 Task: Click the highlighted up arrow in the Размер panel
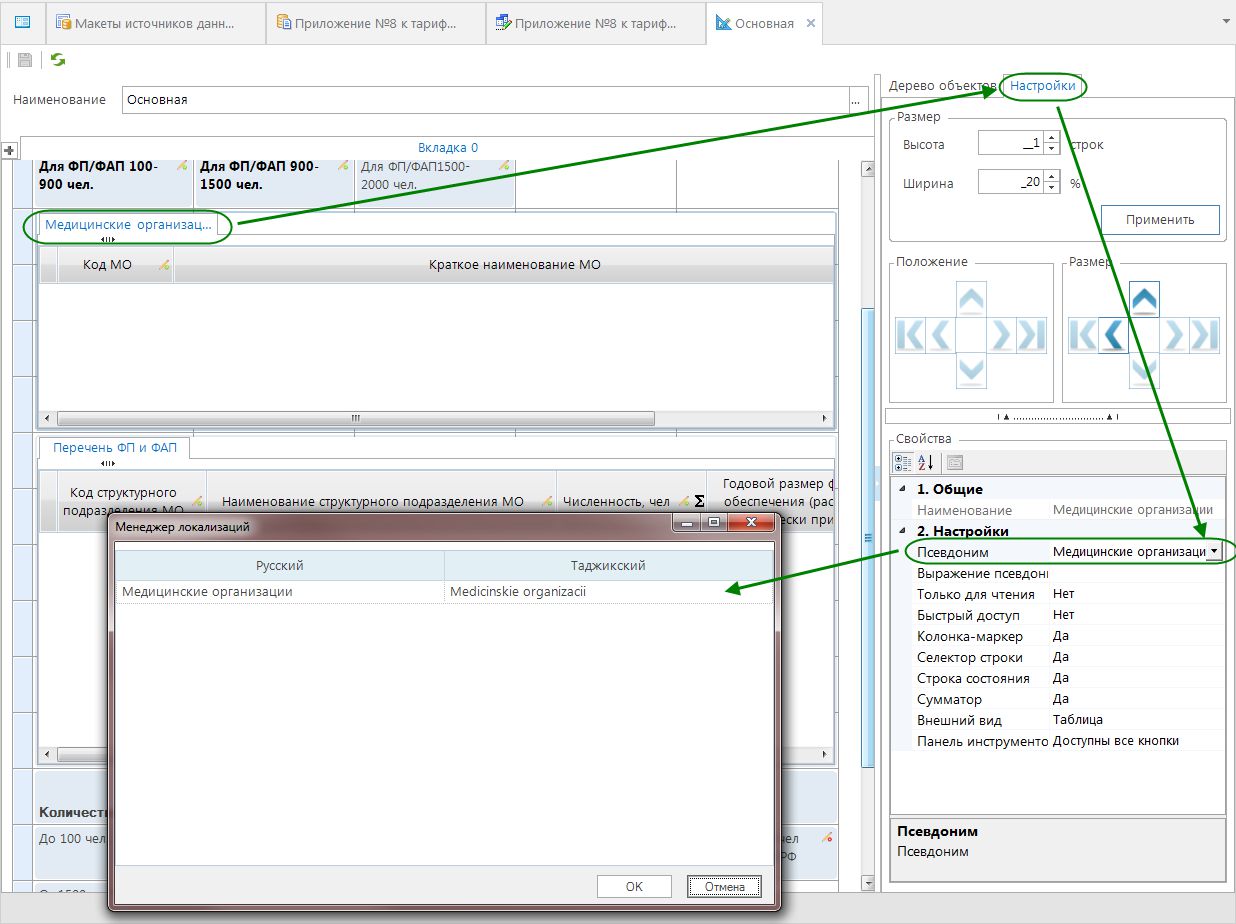click(x=1144, y=298)
